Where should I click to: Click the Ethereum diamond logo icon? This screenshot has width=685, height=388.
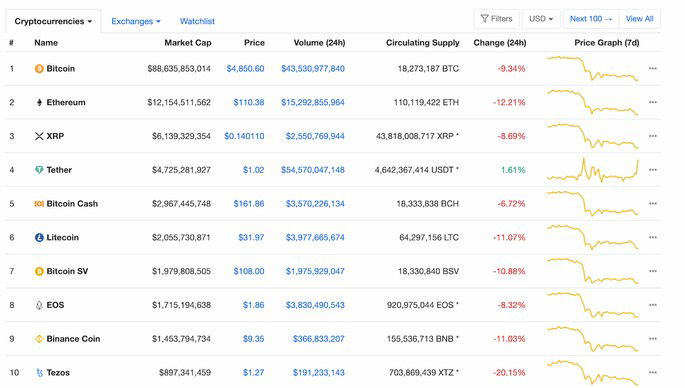coord(39,102)
